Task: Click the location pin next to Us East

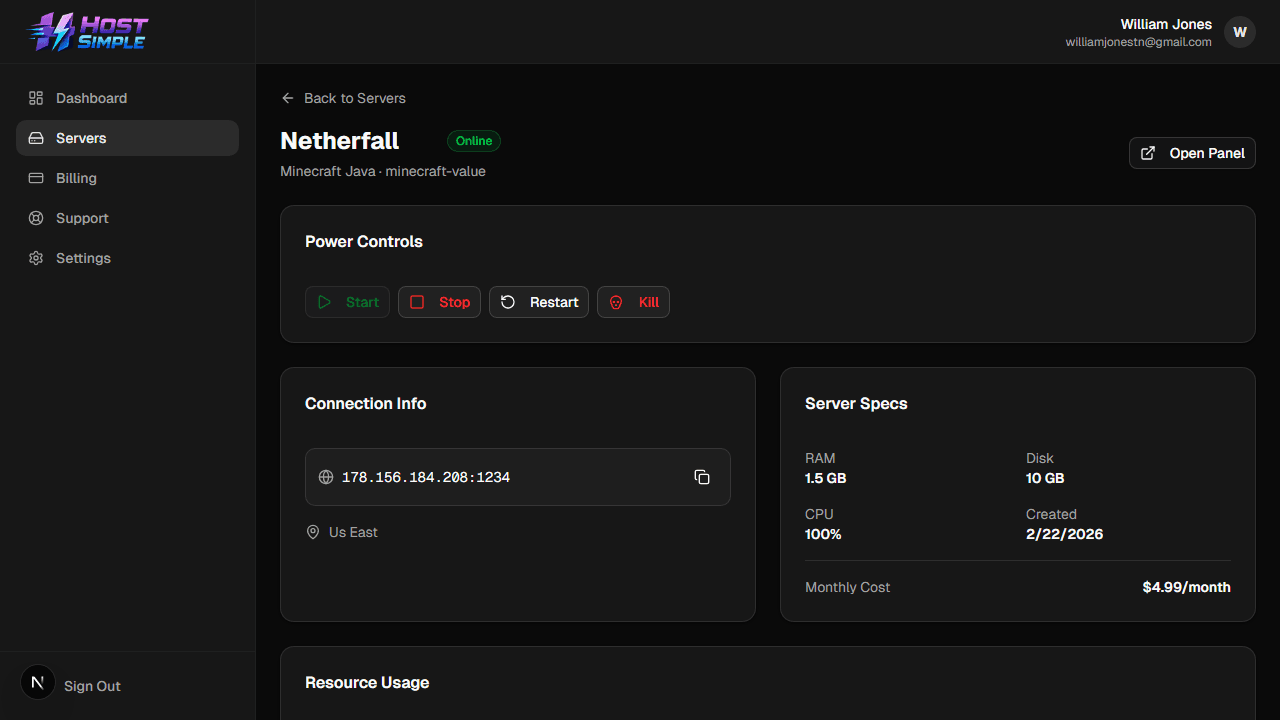Action: (x=313, y=532)
